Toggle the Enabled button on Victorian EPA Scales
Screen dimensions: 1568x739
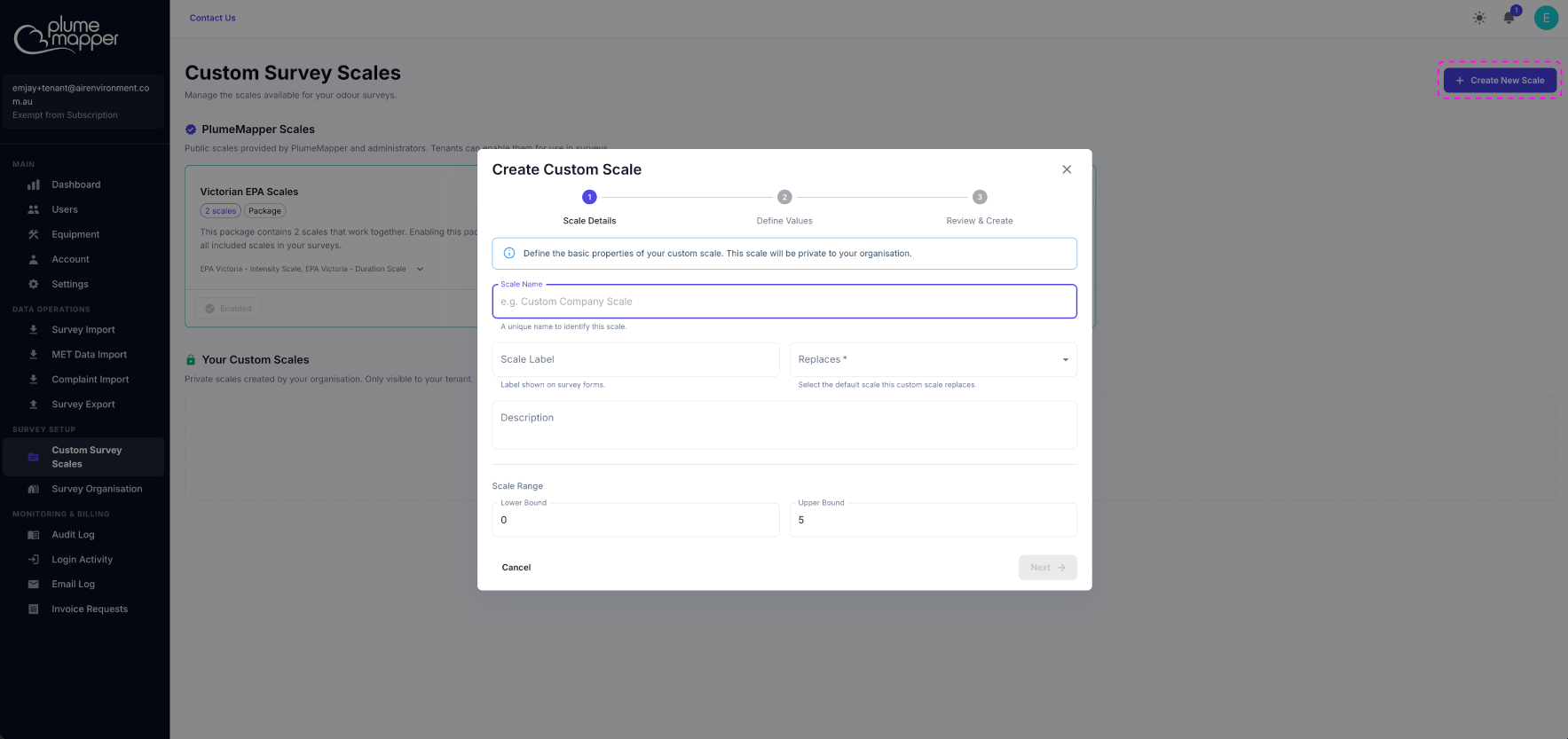click(228, 309)
